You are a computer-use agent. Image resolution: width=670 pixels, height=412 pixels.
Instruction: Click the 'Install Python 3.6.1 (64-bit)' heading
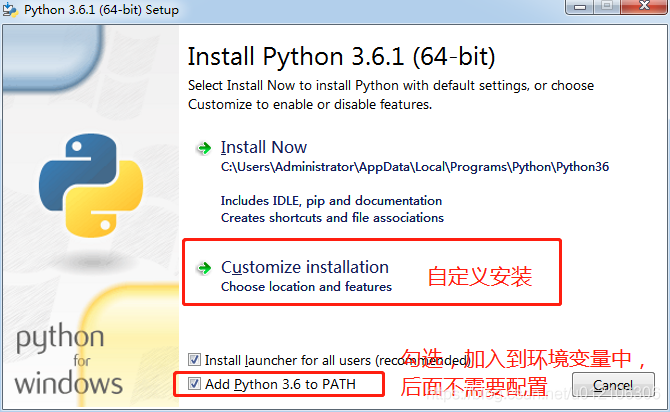341,54
